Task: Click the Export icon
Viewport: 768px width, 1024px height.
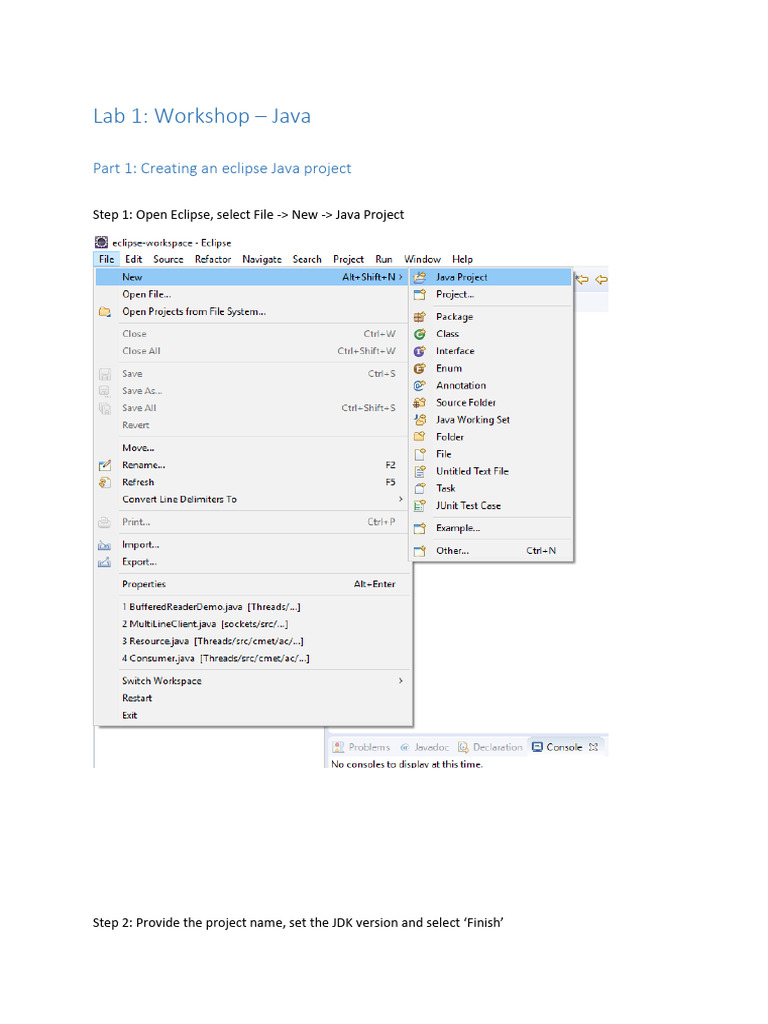Action: click(104, 562)
